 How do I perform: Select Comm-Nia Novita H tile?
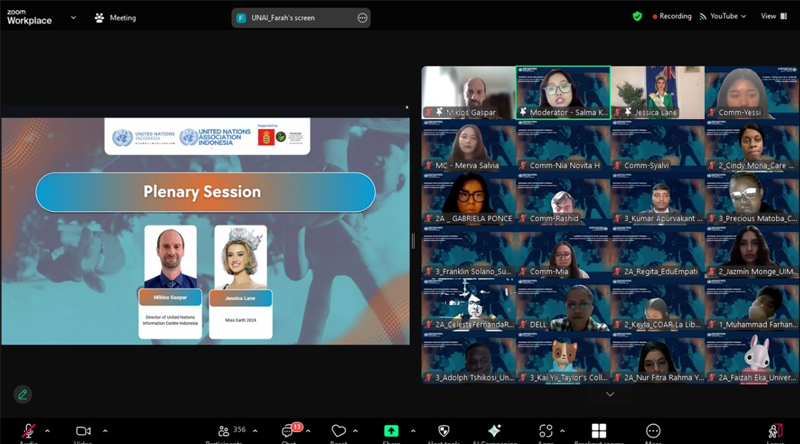pos(563,145)
